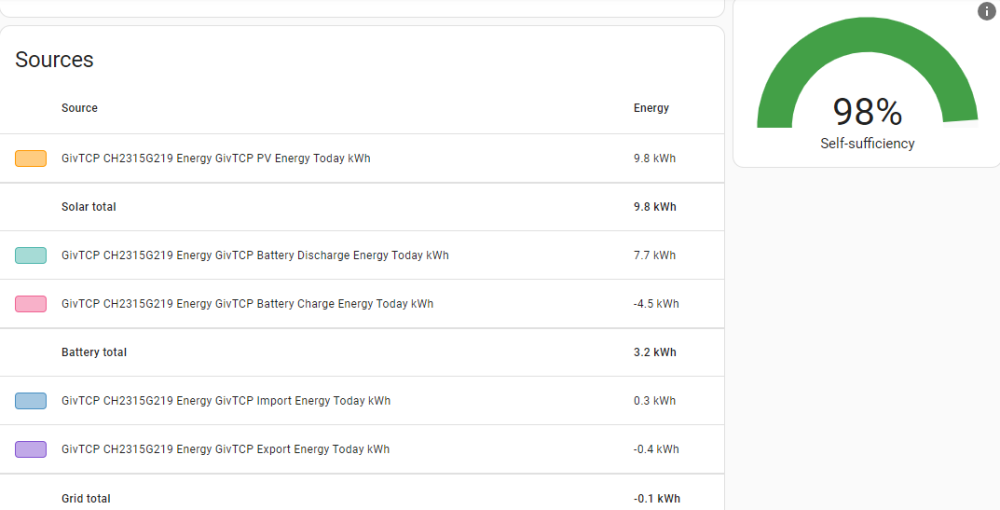Image resolution: width=1000 pixels, height=510 pixels.
Task: Select the blue Import Energy color swatch
Action: [31, 401]
